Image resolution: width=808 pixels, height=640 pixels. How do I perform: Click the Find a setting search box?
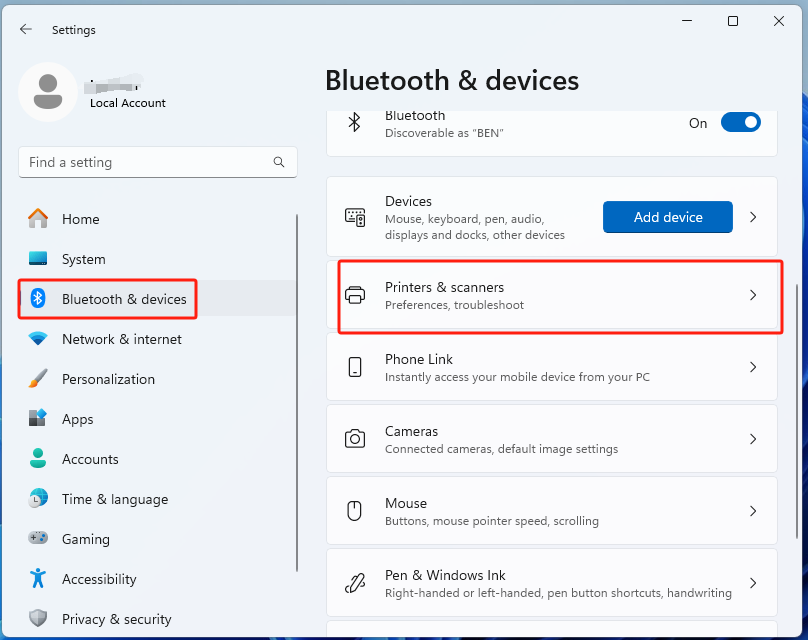158,162
